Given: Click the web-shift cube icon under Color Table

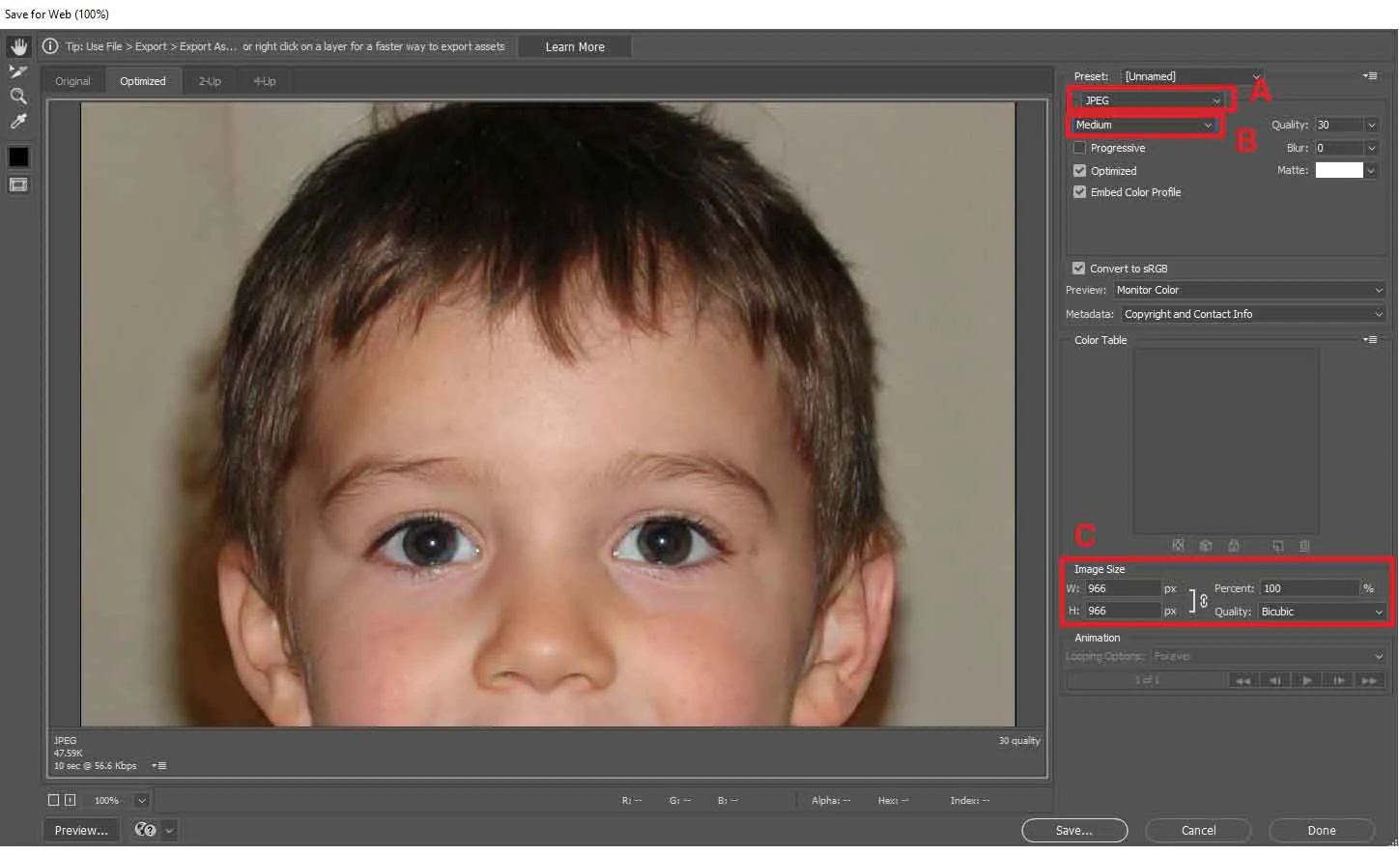Looking at the screenshot, I should coord(1206,546).
